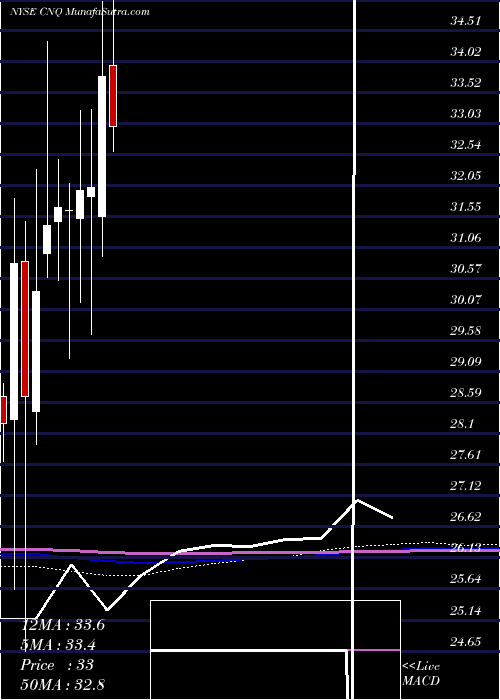
Task: Click price axis value 30.07
Action: point(465,300)
